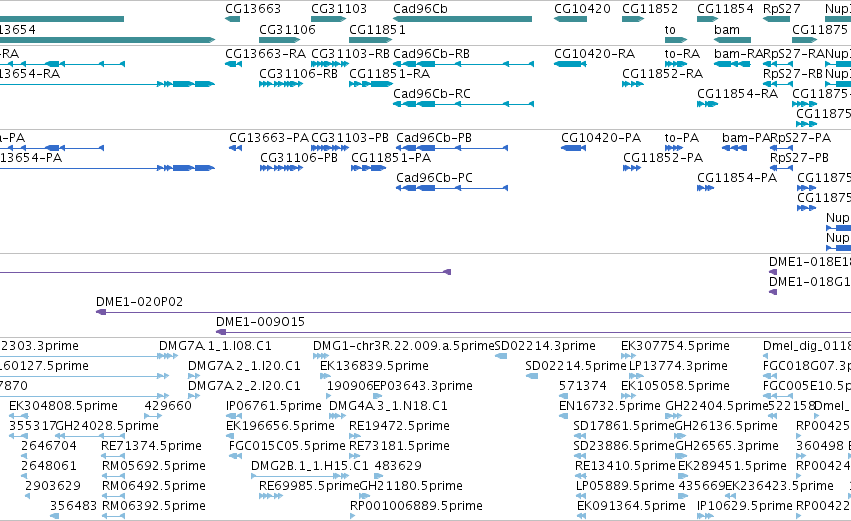Open the RE19472.5prime EST label

click(399, 427)
